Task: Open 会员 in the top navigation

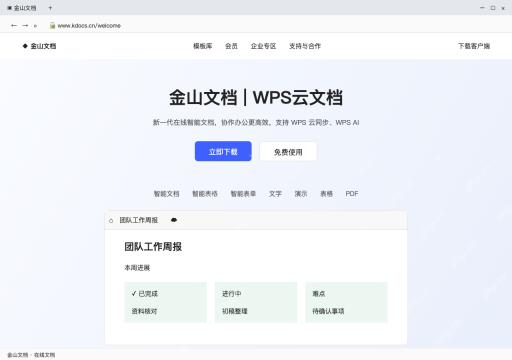Action: tap(231, 46)
